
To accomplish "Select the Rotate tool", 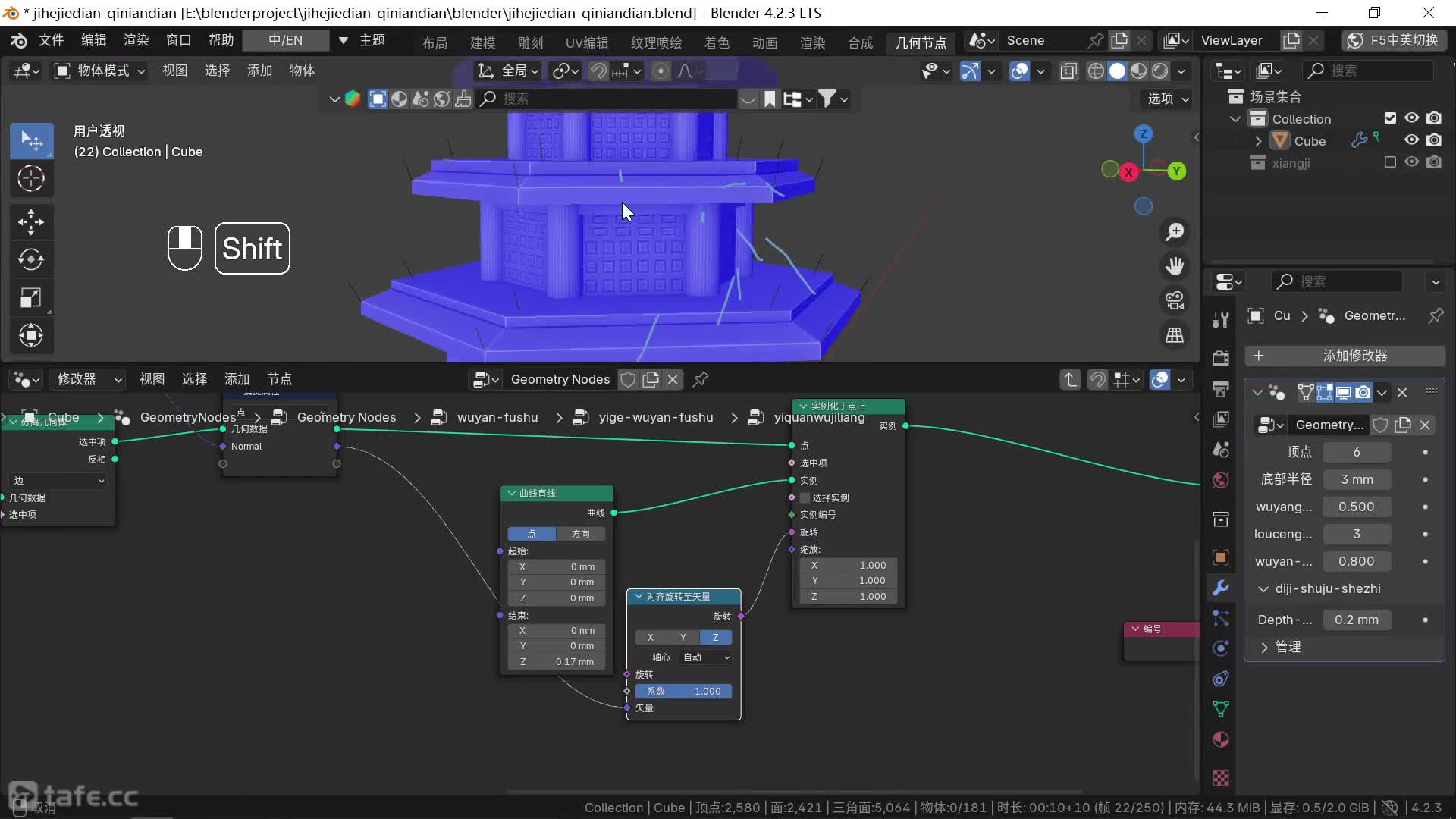I will (x=31, y=259).
